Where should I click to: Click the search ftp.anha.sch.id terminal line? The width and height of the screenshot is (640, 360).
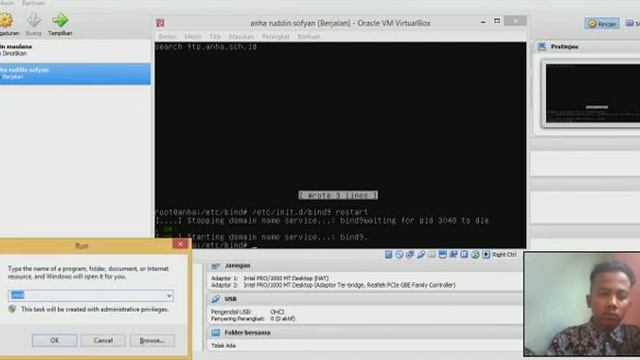click(206, 47)
